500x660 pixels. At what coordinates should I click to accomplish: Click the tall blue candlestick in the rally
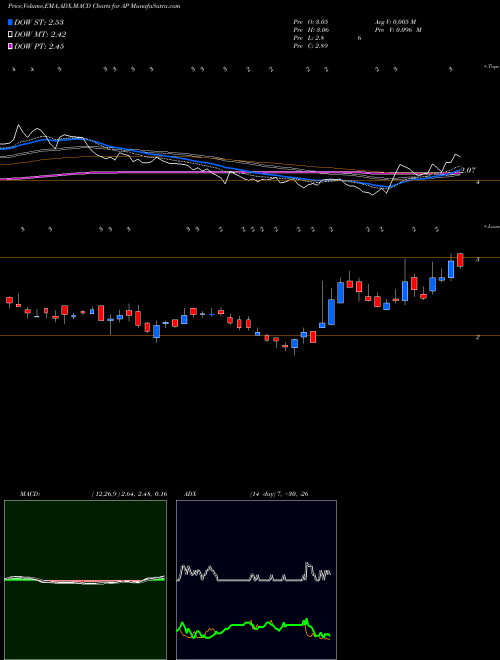coord(331,312)
